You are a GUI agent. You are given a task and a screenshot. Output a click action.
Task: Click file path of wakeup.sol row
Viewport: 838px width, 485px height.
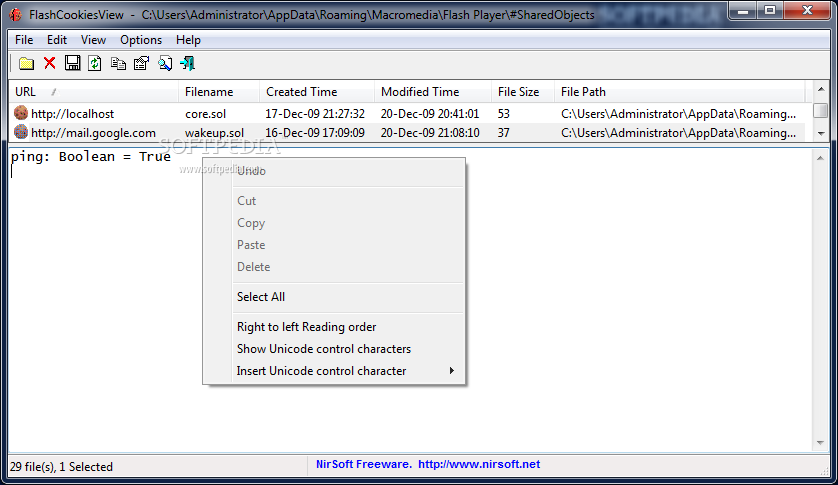[x=678, y=133]
